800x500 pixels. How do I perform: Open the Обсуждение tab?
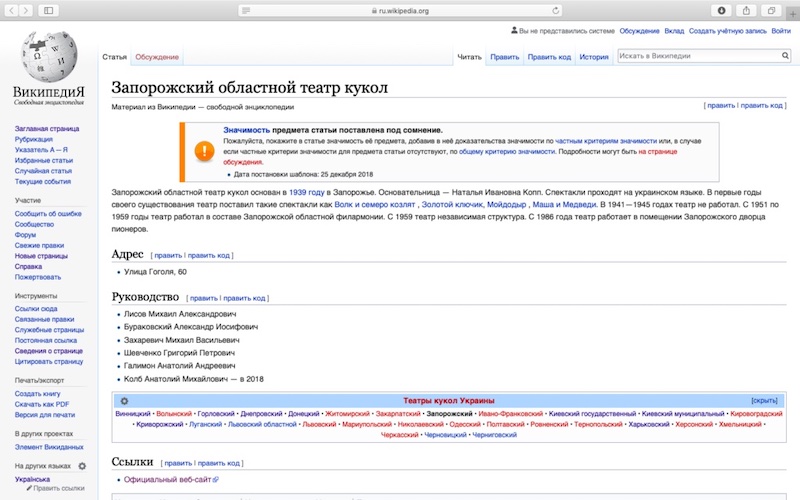pos(157,57)
